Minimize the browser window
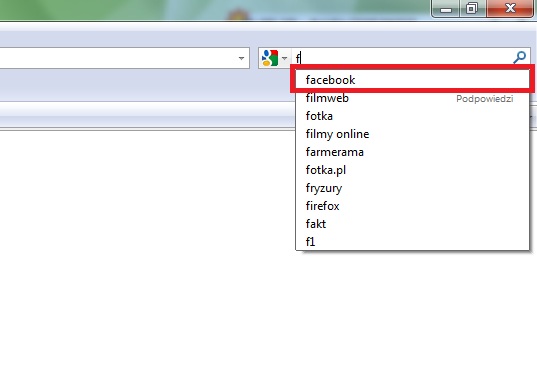 (446, 8)
